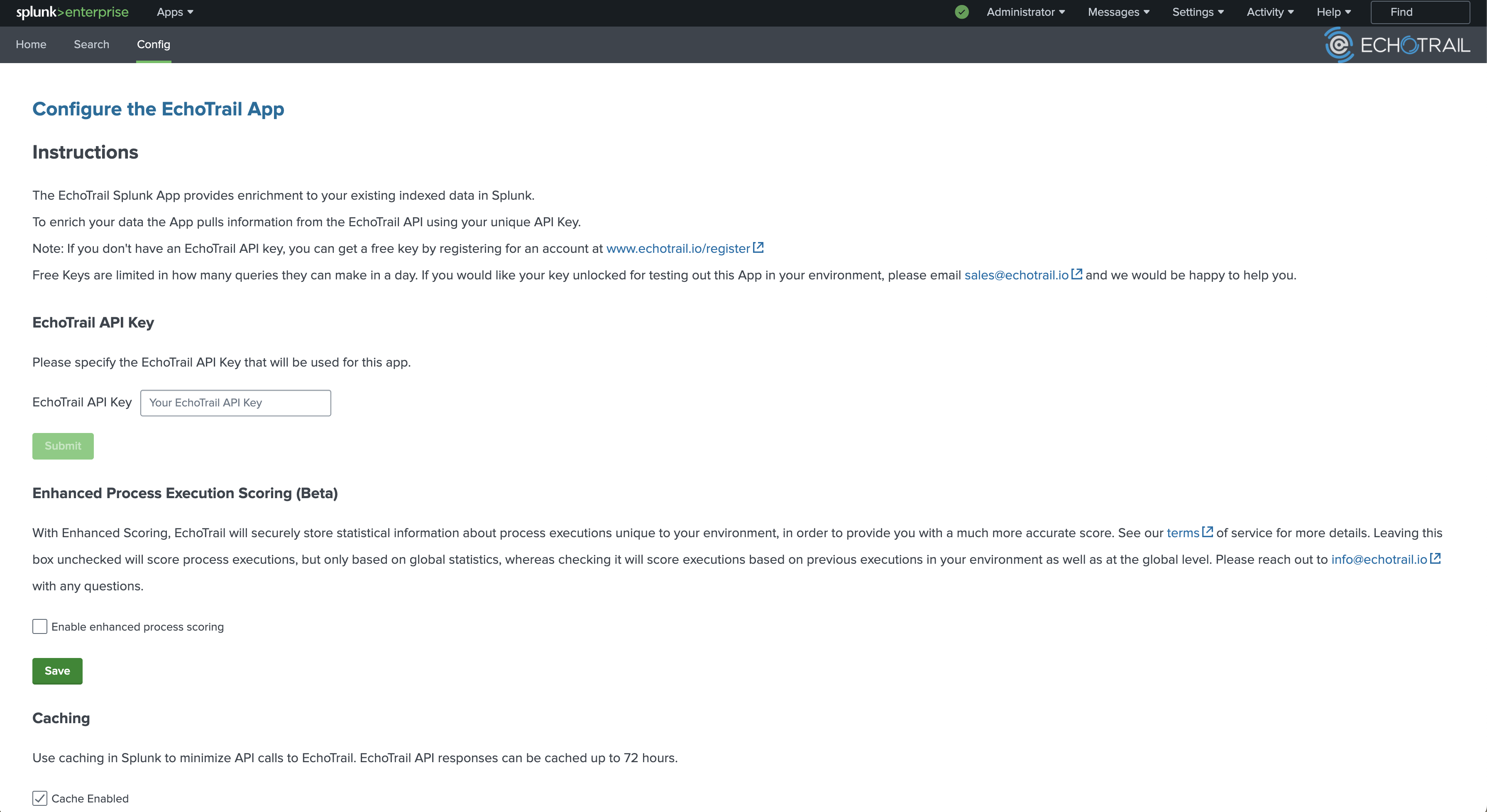Click the Enhanced Process Execution Scoring (Beta) heading
1487x812 pixels.
(x=185, y=494)
